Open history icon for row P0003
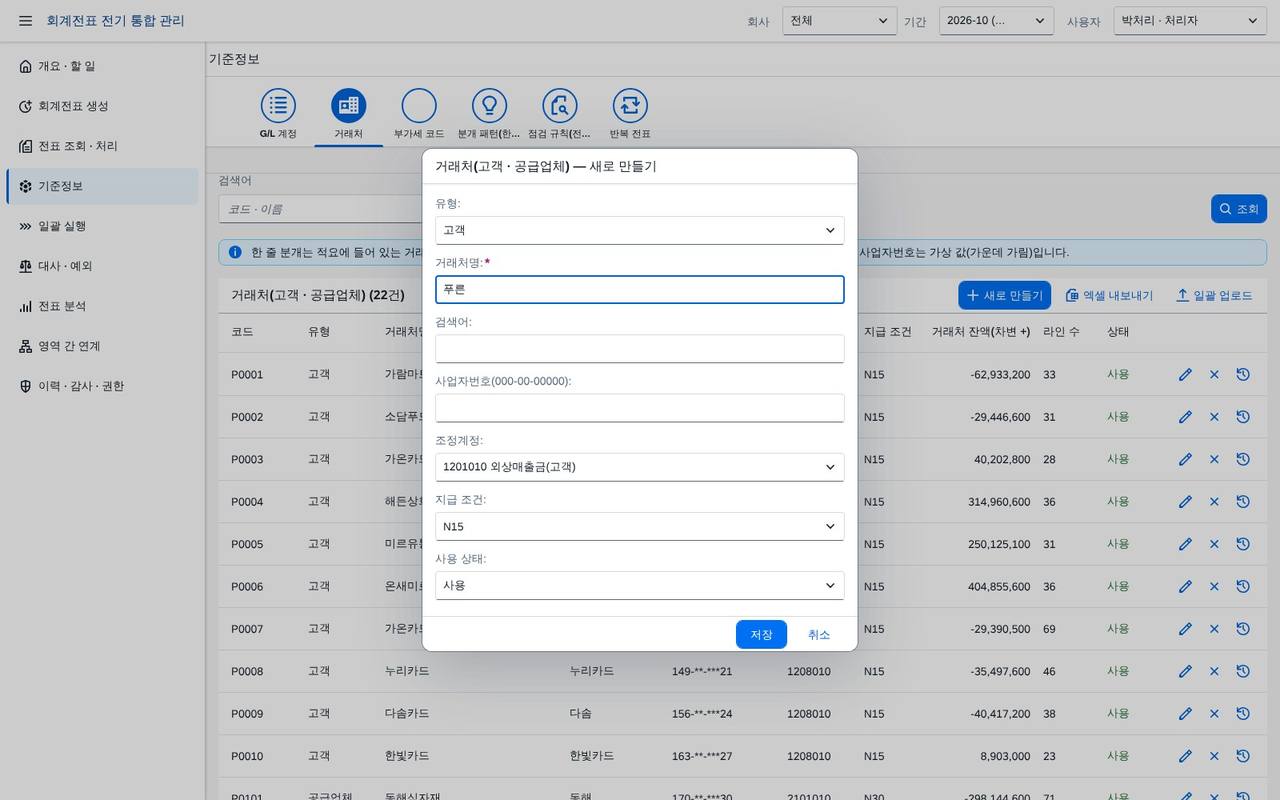The height and width of the screenshot is (800, 1280). click(1243, 459)
